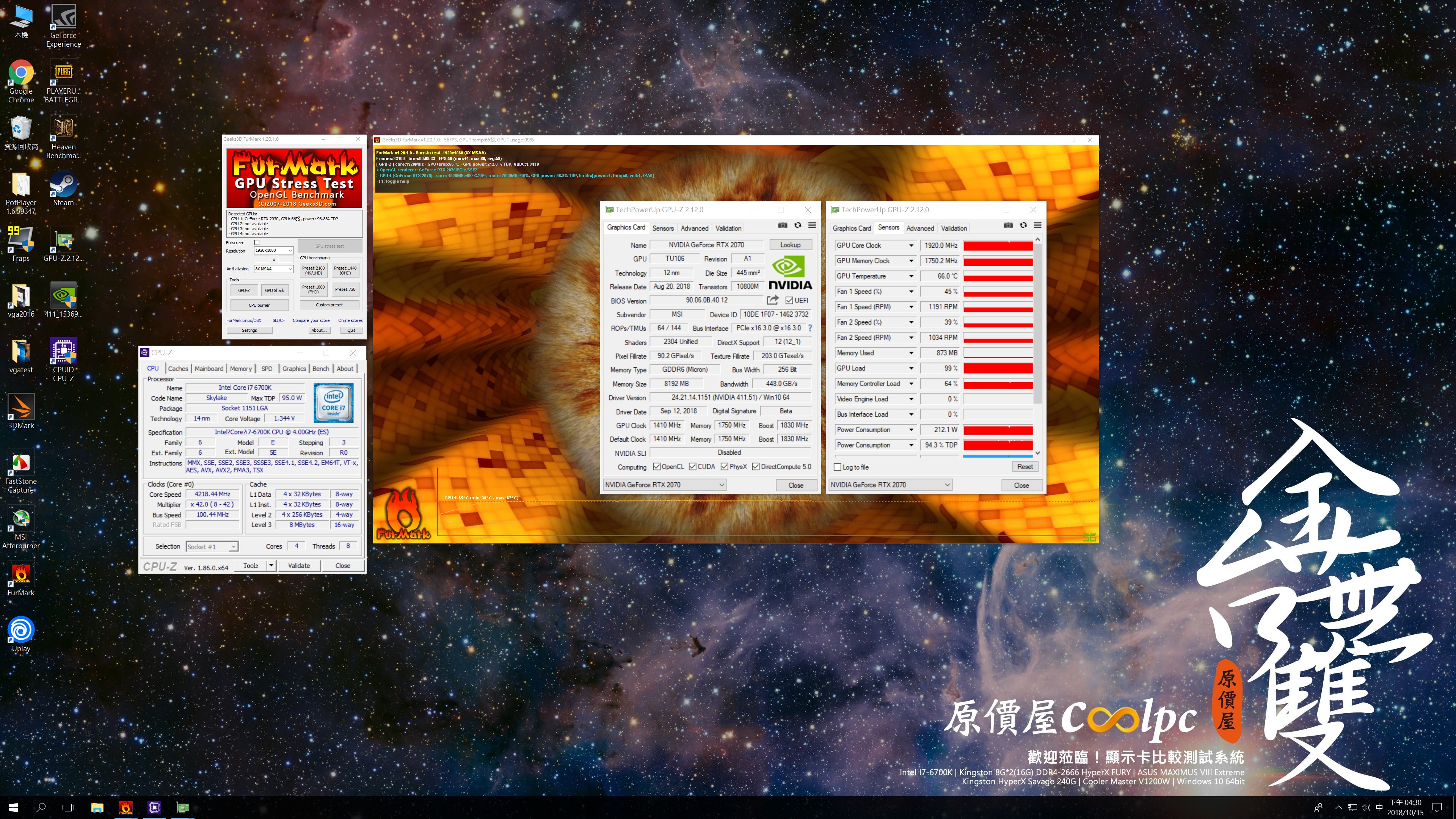Expand GPU Core Clock sensor dropdown
This screenshot has width=1456, height=819.
[911, 245]
